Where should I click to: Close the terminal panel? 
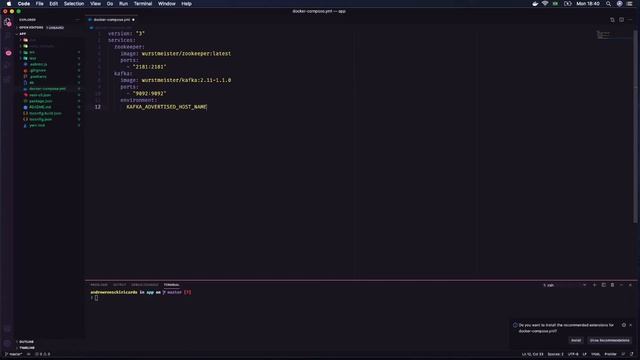[630, 285]
